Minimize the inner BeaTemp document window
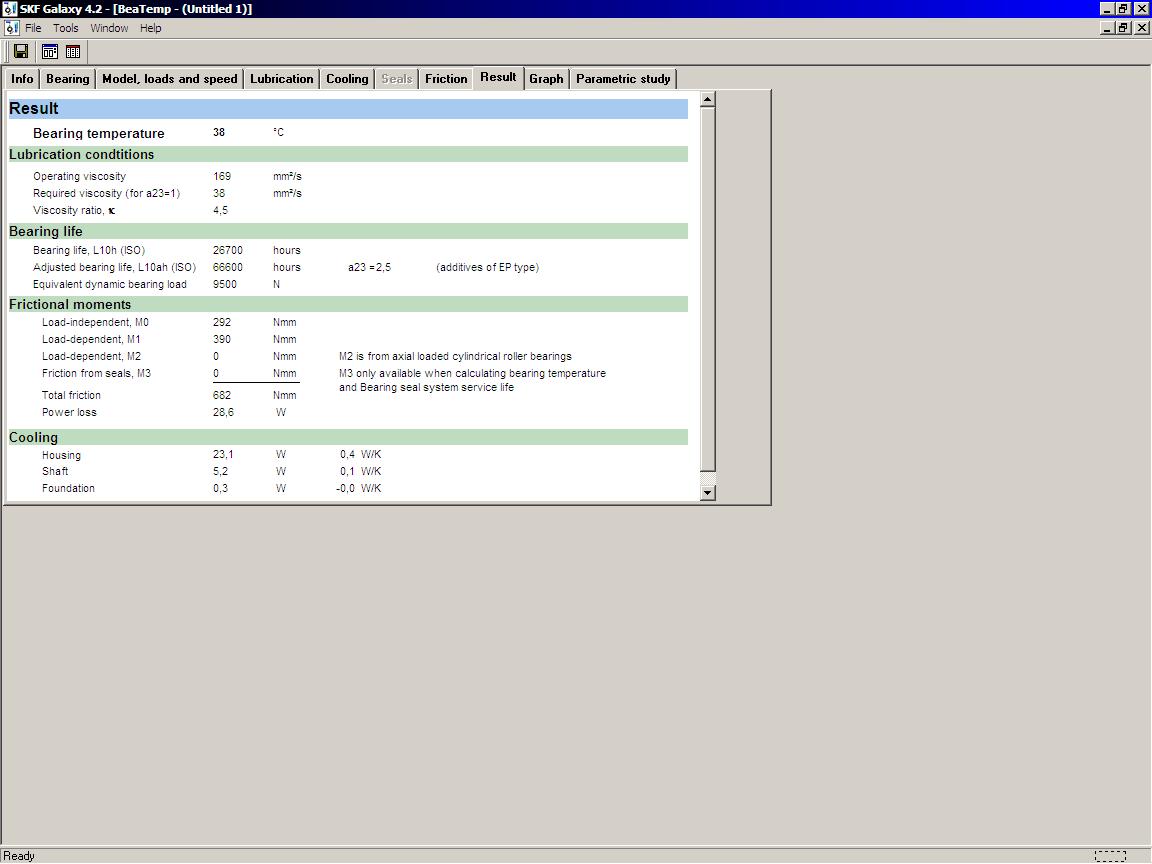1152x864 pixels. click(1107, 28)
